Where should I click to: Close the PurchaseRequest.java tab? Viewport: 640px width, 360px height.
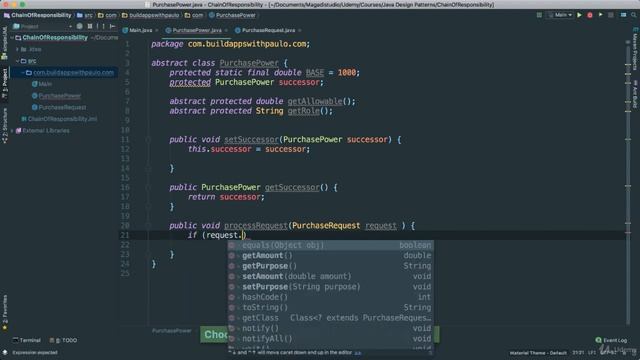(300, 31)
